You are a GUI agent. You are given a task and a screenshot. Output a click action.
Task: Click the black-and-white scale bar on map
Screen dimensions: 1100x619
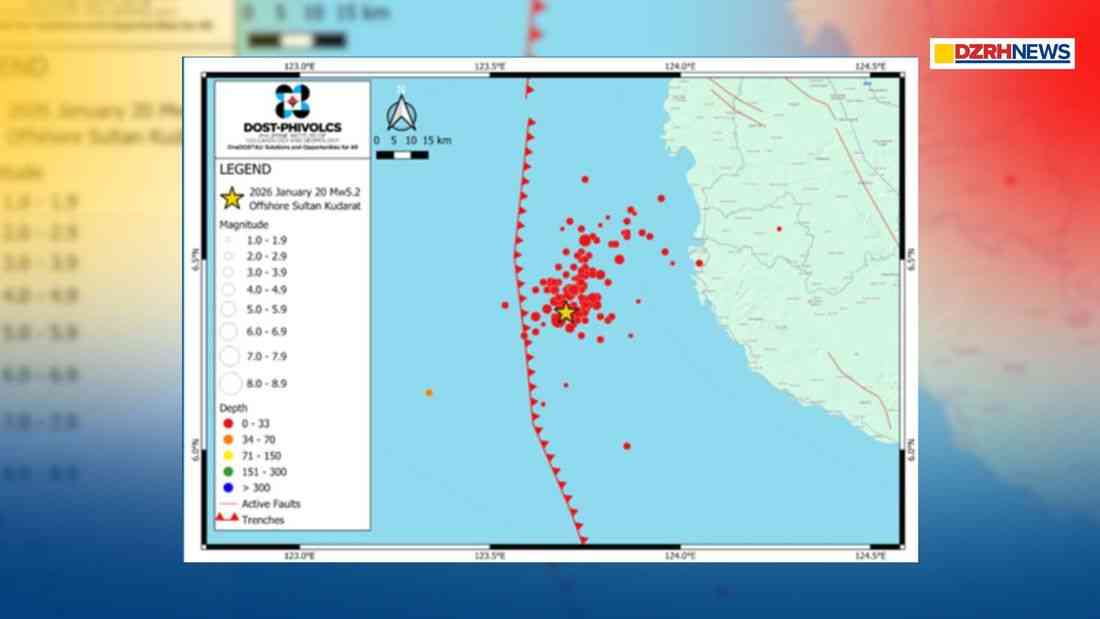(x=402, y=155)
